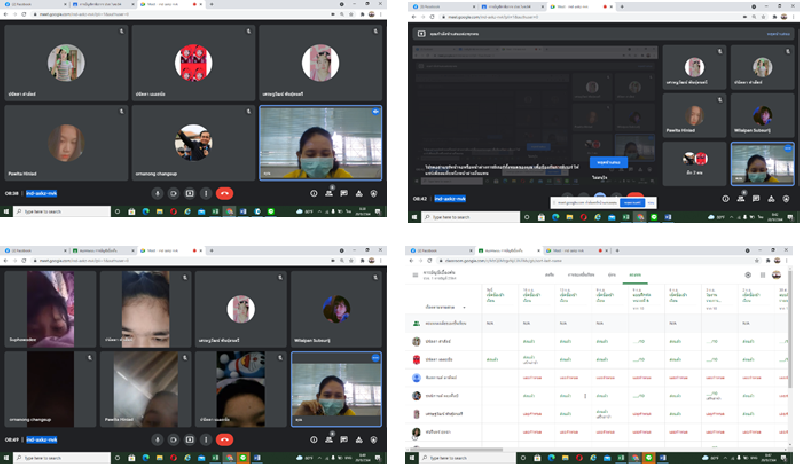Mute microphone in the Meet call showing 08:38

click(x=156, y=193)
